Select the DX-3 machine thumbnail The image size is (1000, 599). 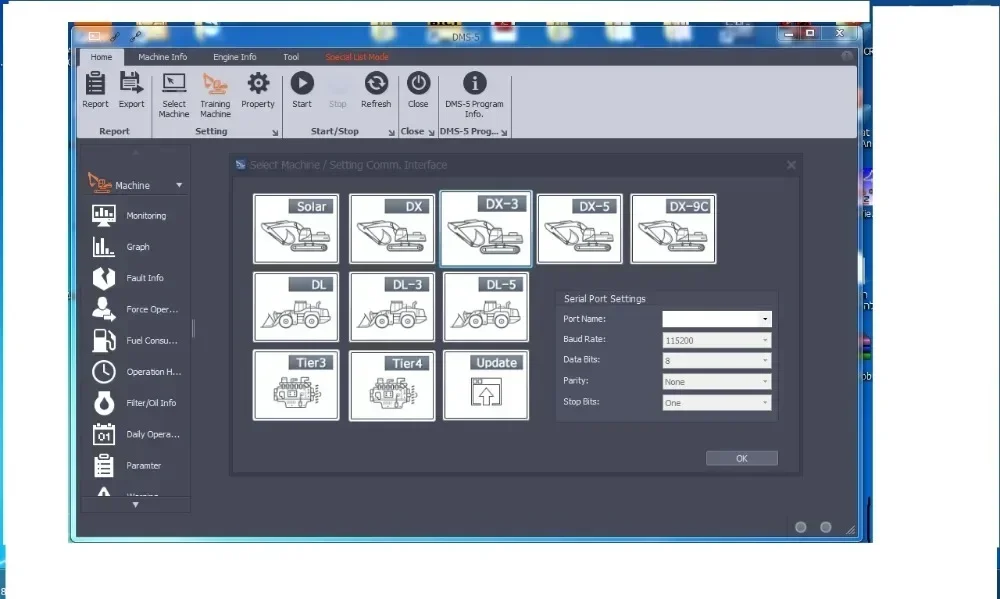tap(485, 228)
